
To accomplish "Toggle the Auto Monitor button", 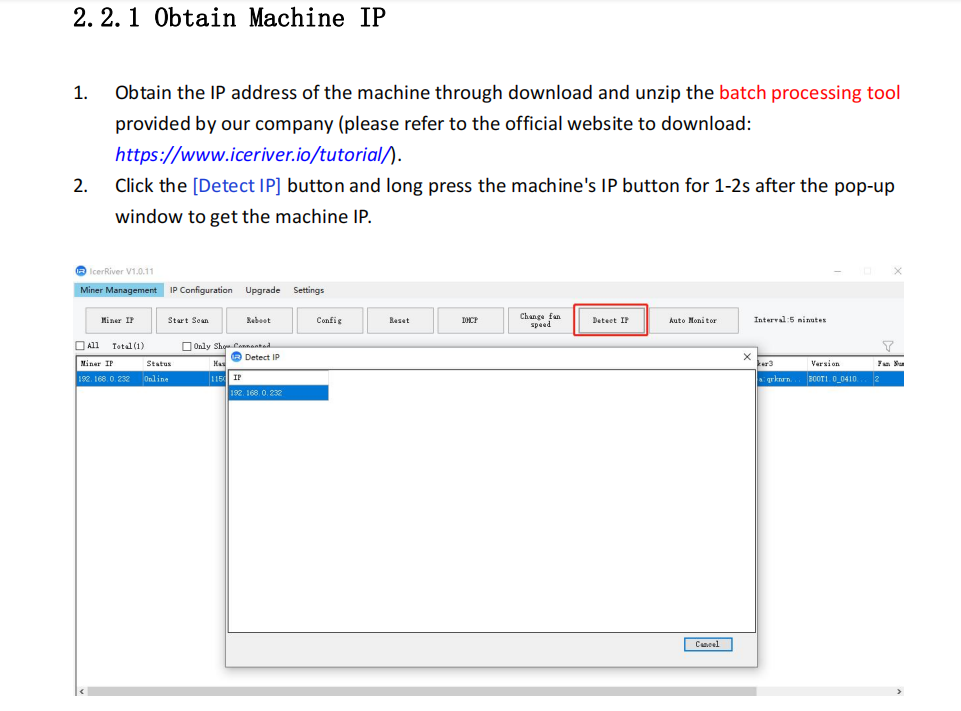I will 693,320.
